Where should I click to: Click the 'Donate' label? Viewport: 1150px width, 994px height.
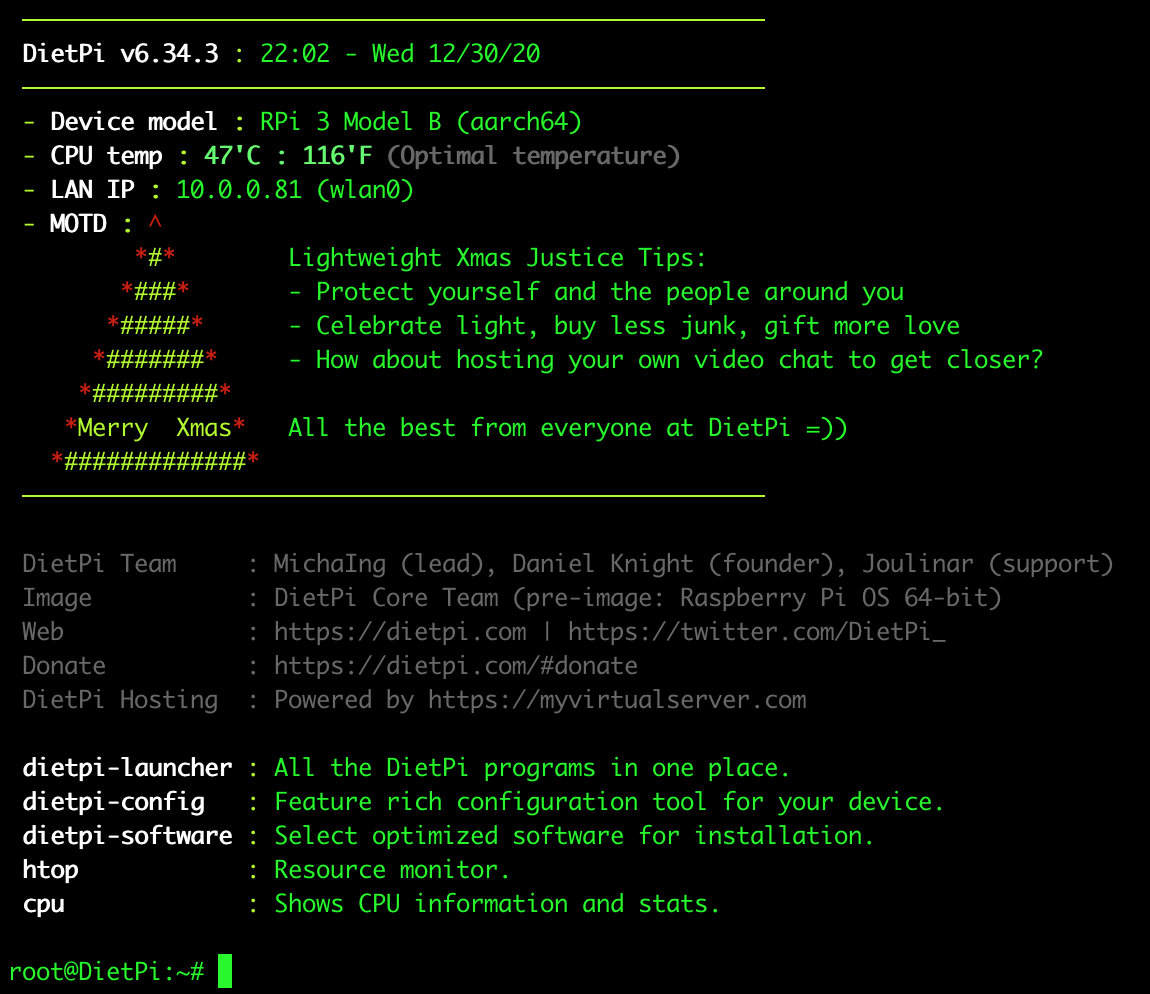(65, 665)
